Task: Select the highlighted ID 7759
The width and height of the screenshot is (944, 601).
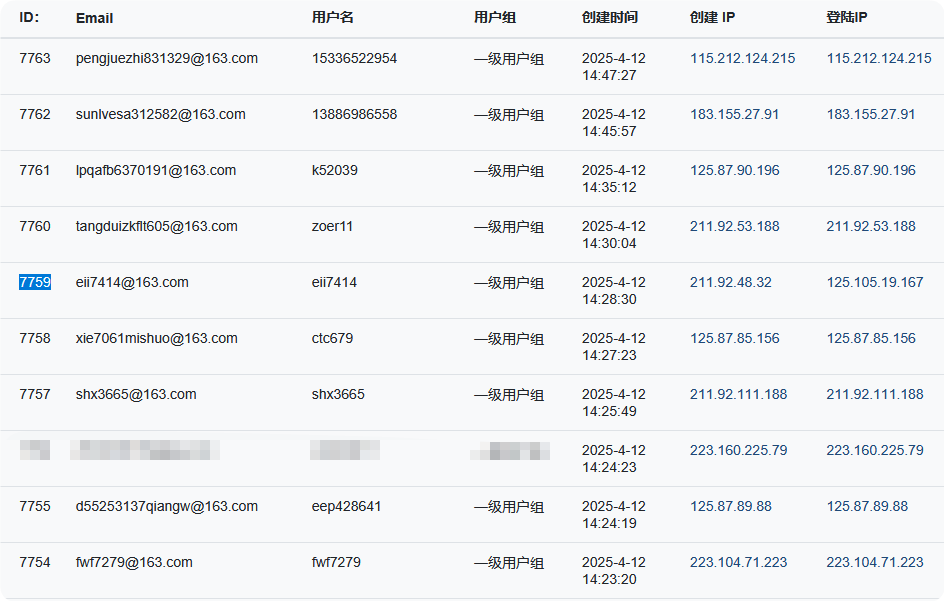Action: pos(35,282)
